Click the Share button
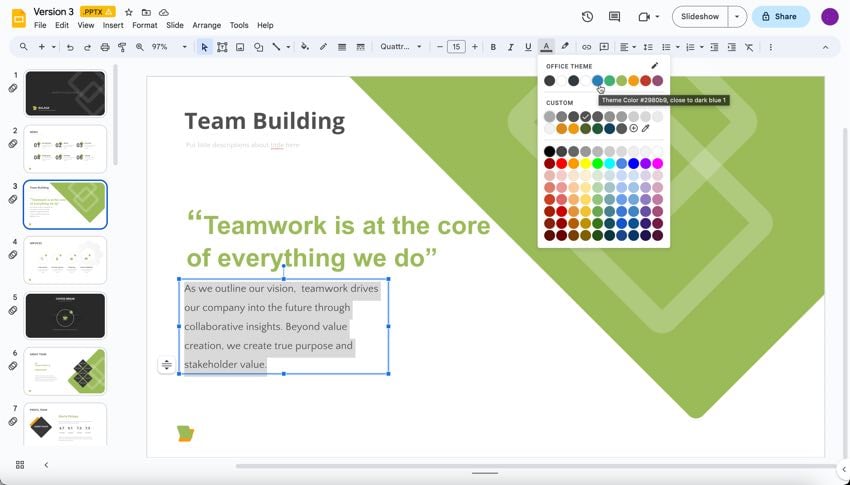Screen dimensions: 850x485 coord(780,16)
